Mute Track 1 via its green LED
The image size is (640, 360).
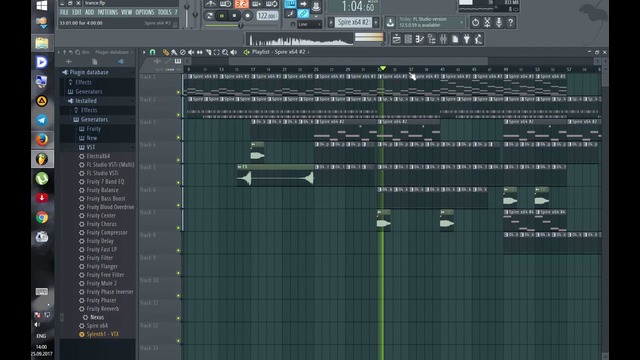pyautogui.click(x=178, y=92)
